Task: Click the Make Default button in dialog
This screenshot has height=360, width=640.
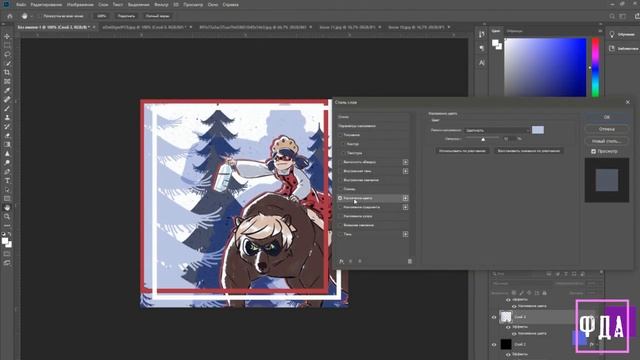Action: (462, 151)
